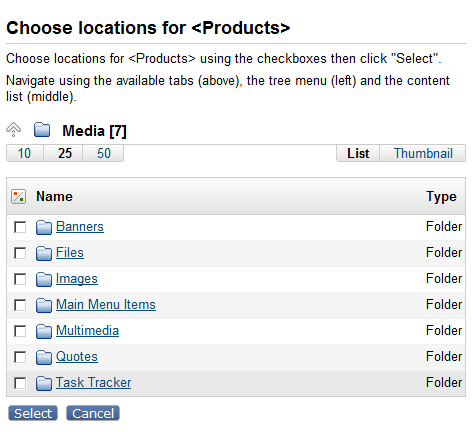Show 10 items per page

25,153
